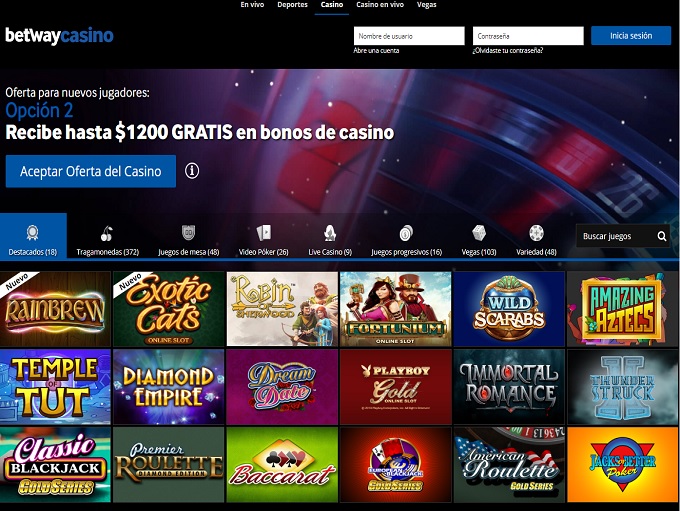Select the Variedad chip icon
The width and height of the screenshot is (680, 511).
click(536, 233)
